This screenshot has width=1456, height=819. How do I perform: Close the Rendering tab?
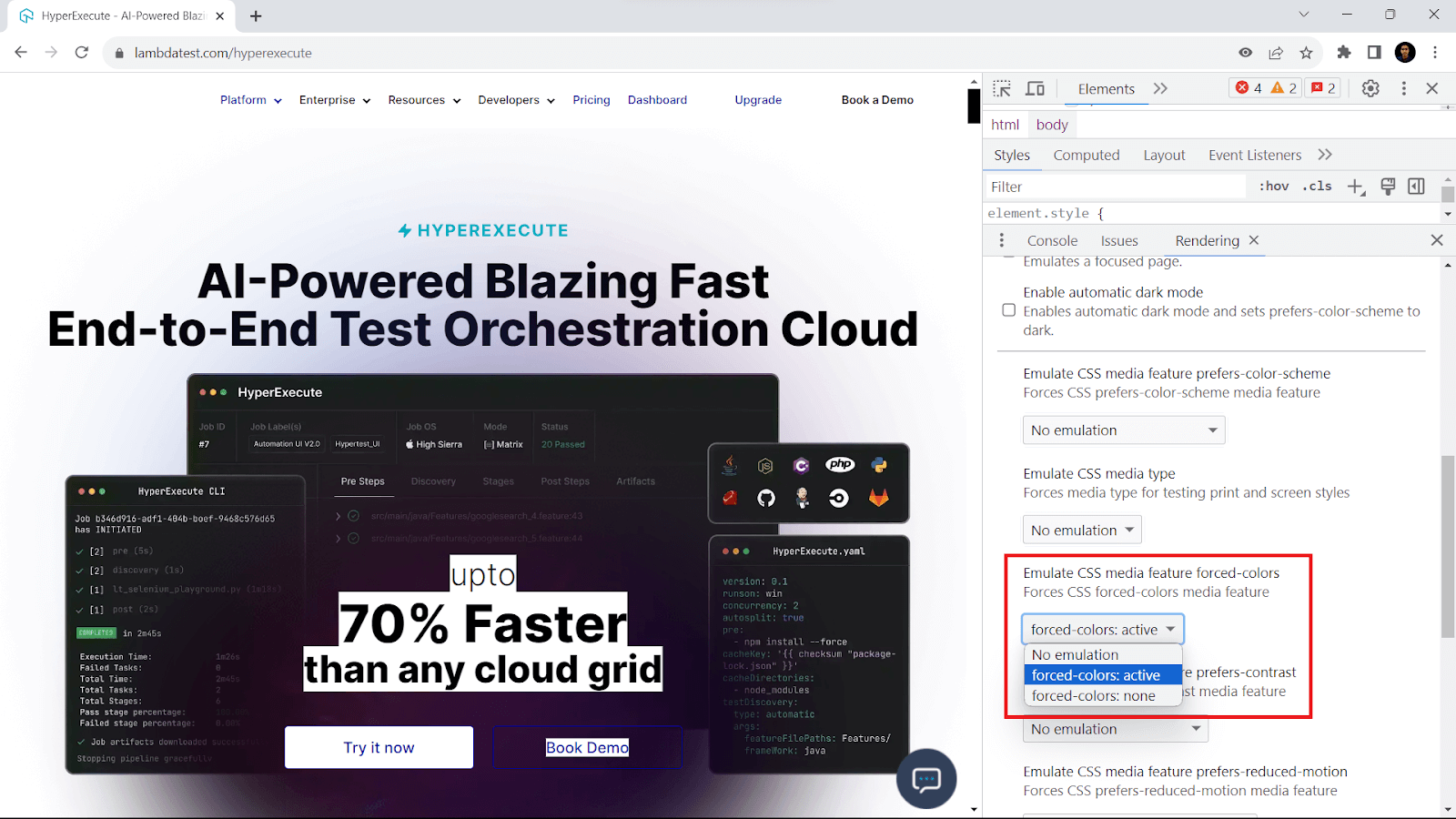[1254, 240]
